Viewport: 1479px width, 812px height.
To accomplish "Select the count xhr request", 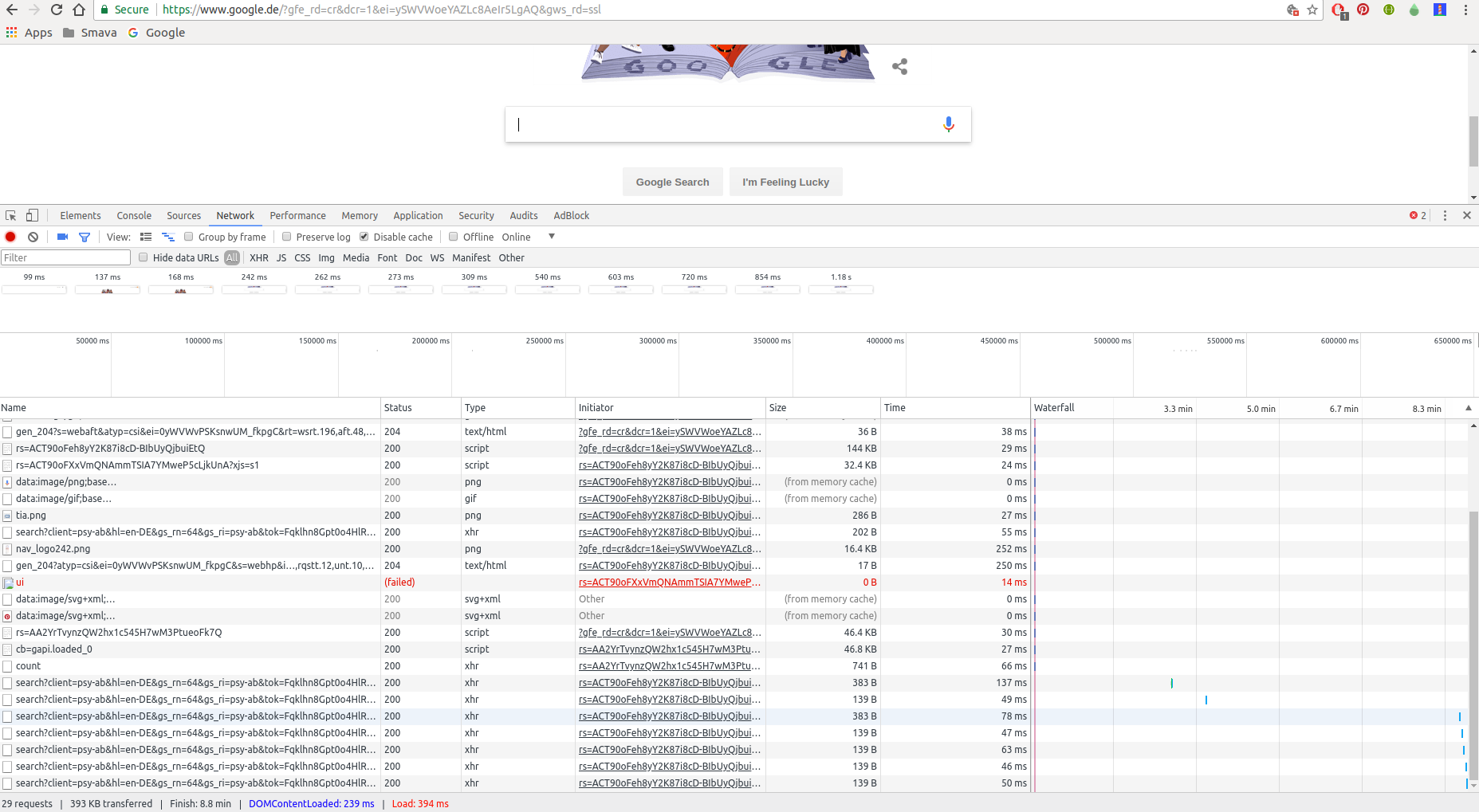I will coord(515,666).
